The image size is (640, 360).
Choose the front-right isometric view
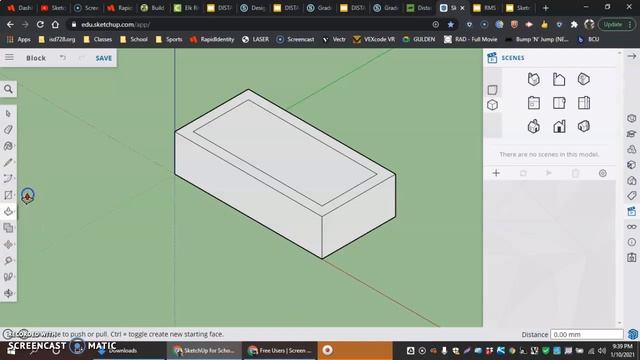click(584, 127)
